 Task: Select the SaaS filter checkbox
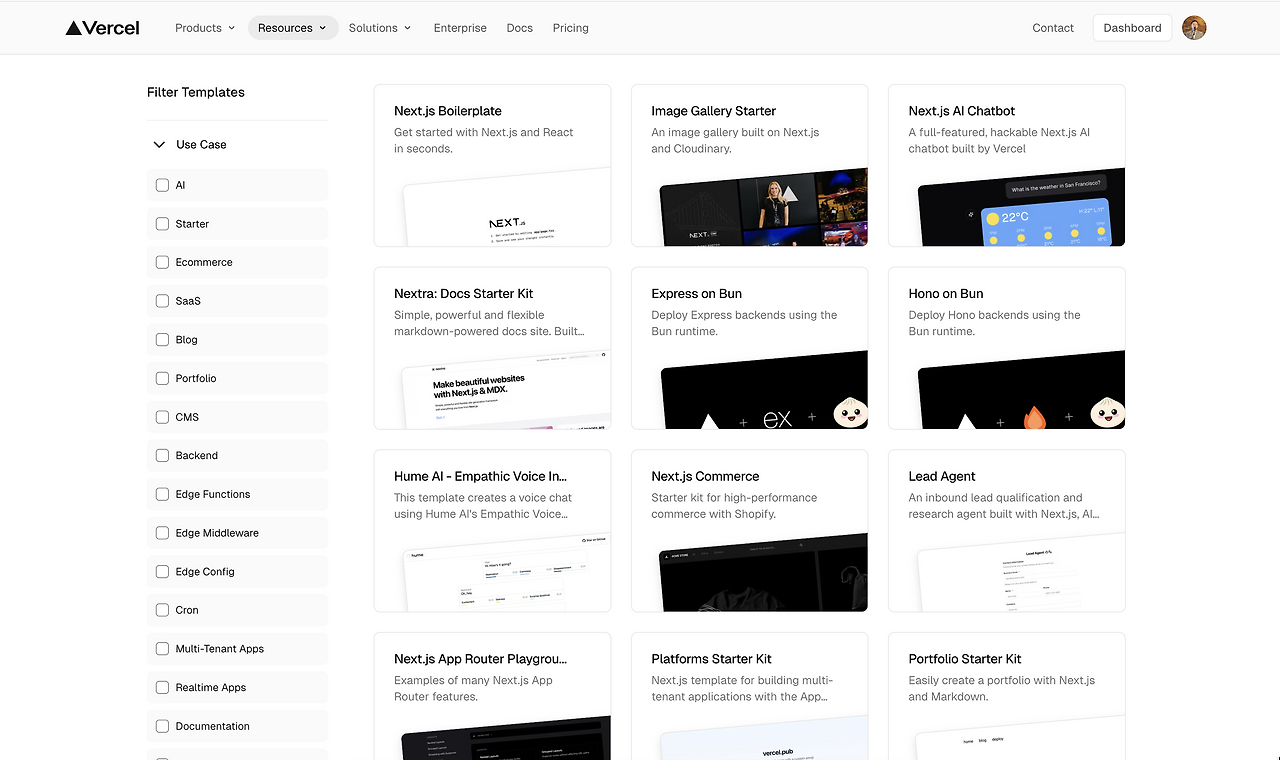click(x=162, y=301)
